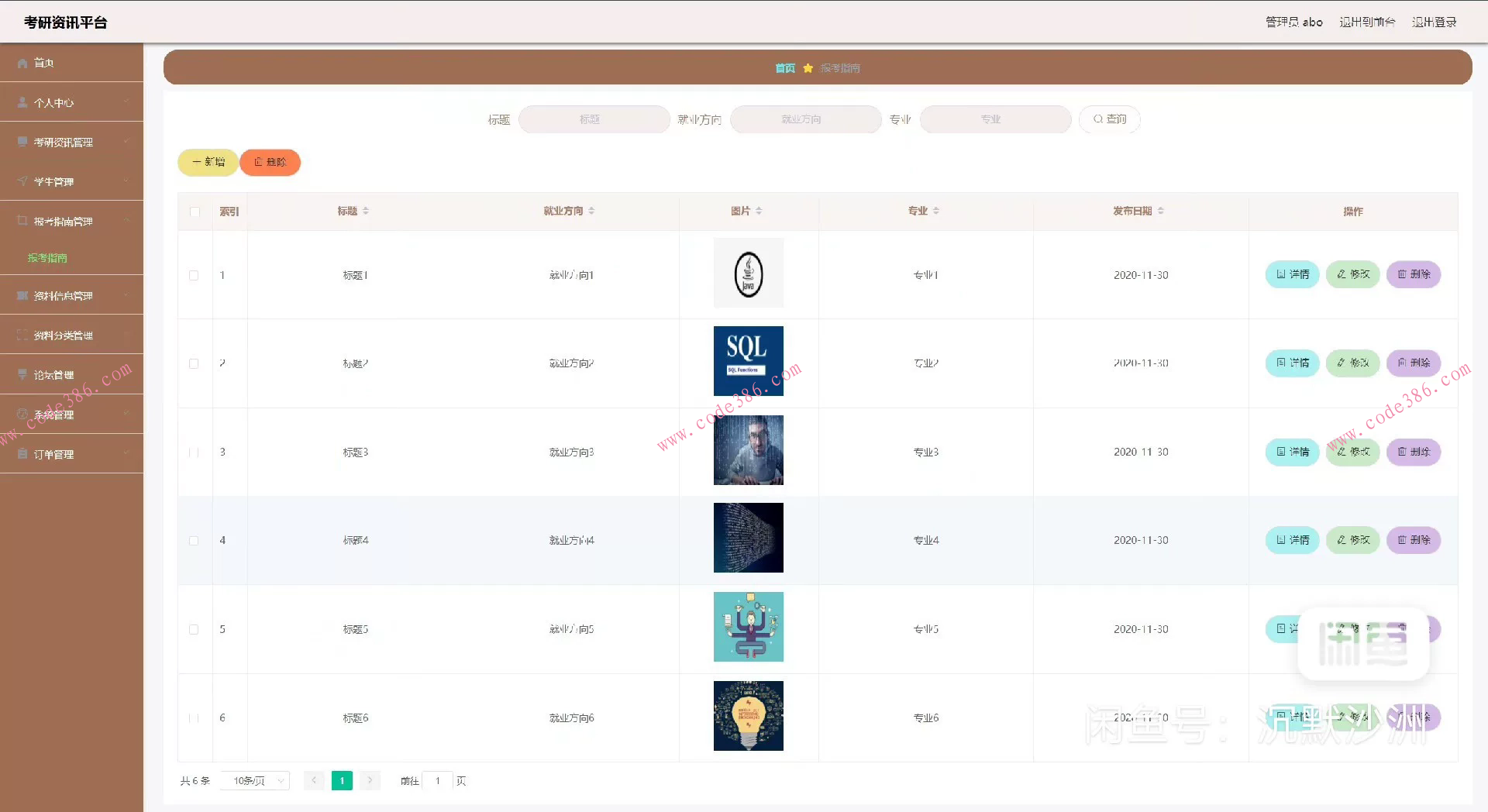
Task: Go to 首页 via the breadcrumb link
Action: (785, 68)
